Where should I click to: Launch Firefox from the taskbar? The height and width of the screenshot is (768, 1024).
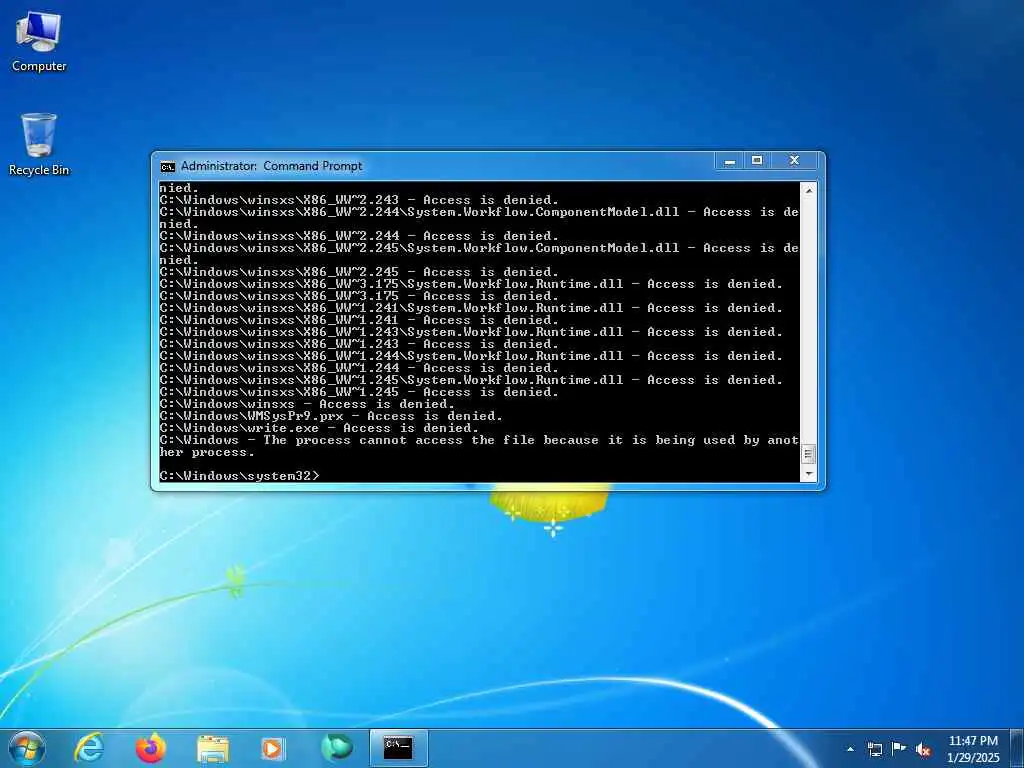151,748
